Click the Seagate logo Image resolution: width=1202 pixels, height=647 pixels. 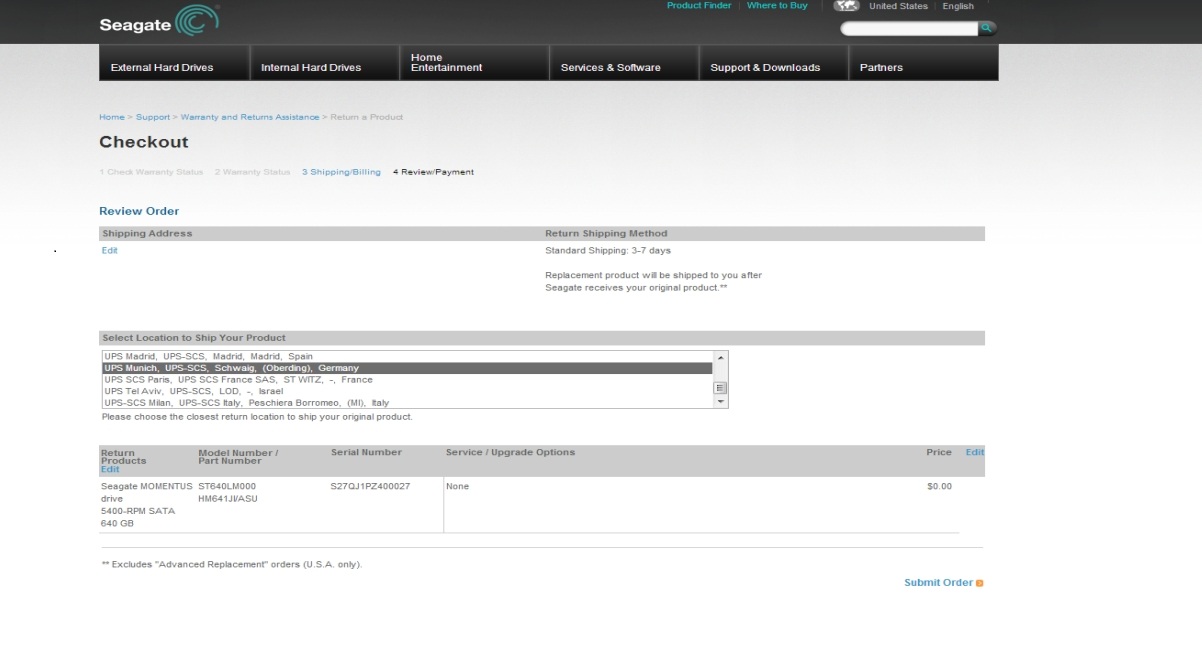coord(159,21)
